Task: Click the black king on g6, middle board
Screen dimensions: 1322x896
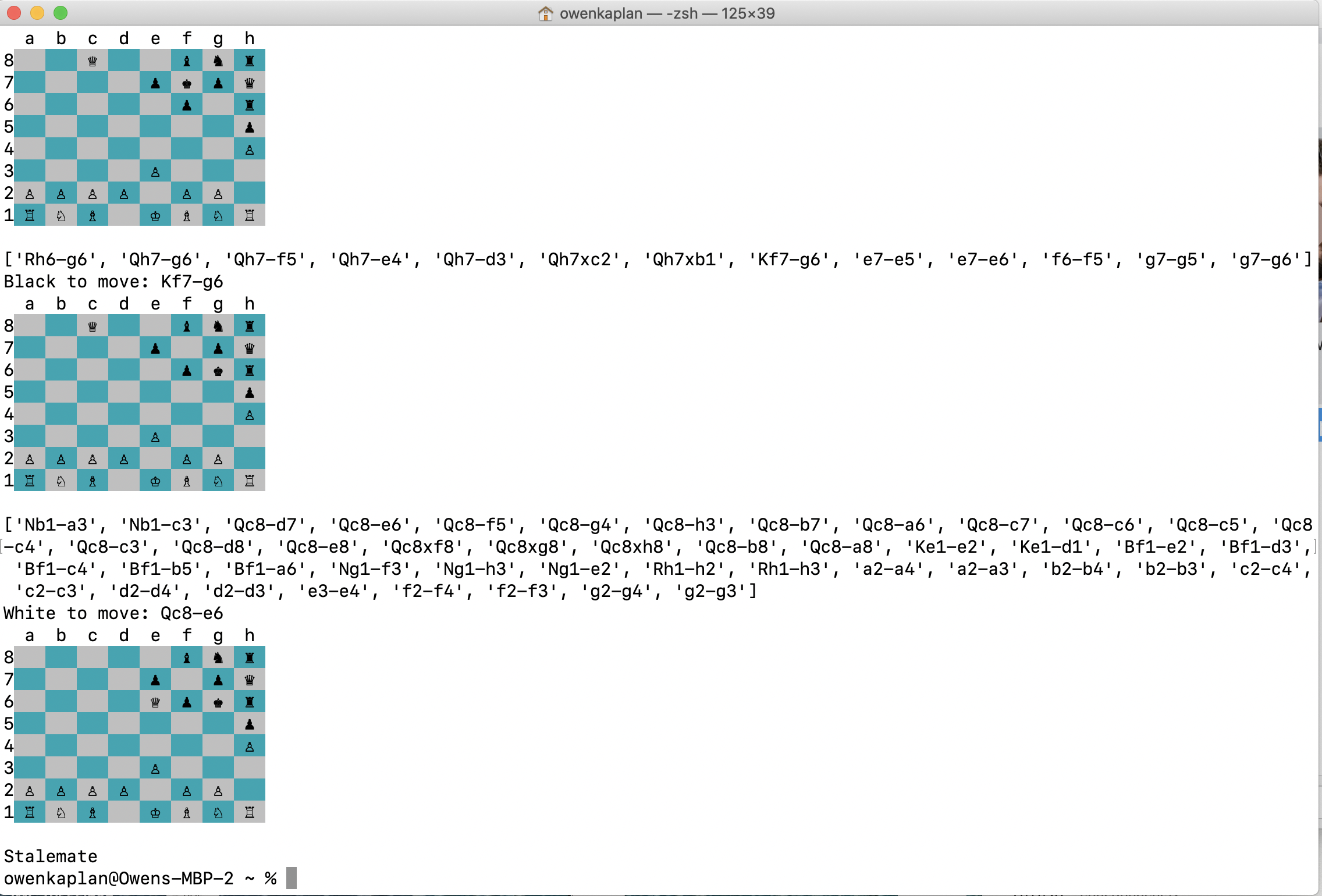Action: pyautogui.click(x=218, y=371)
